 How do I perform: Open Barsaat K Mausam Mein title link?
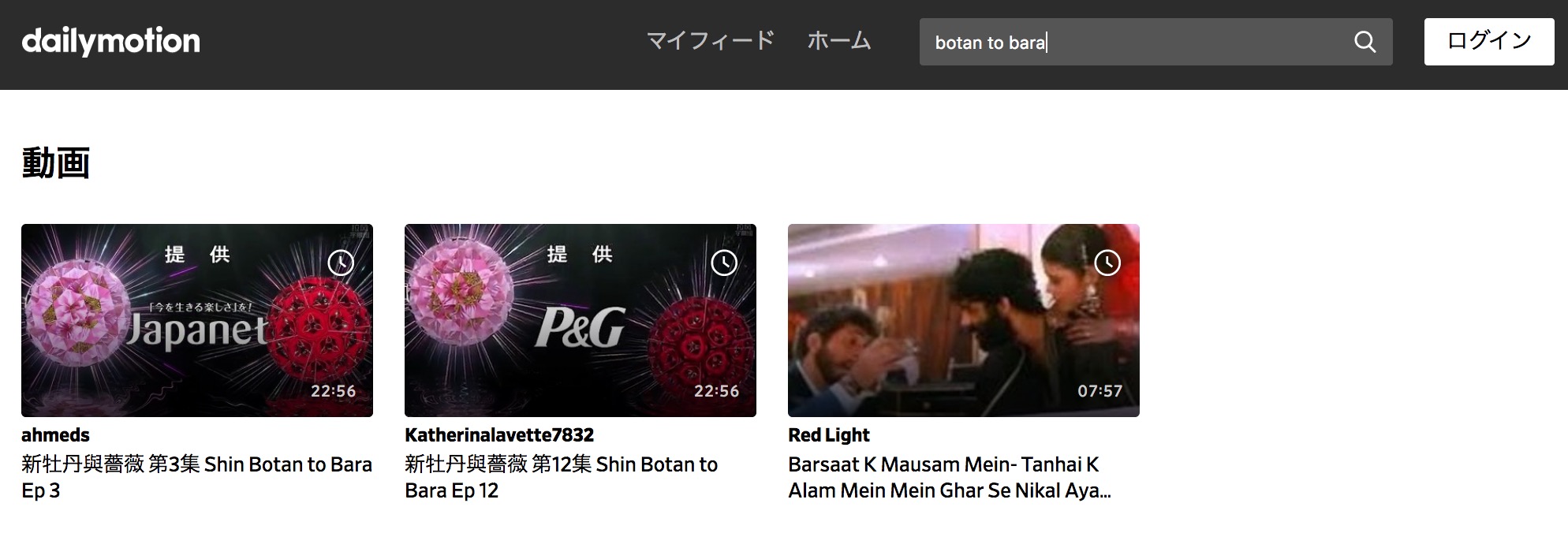950,477
